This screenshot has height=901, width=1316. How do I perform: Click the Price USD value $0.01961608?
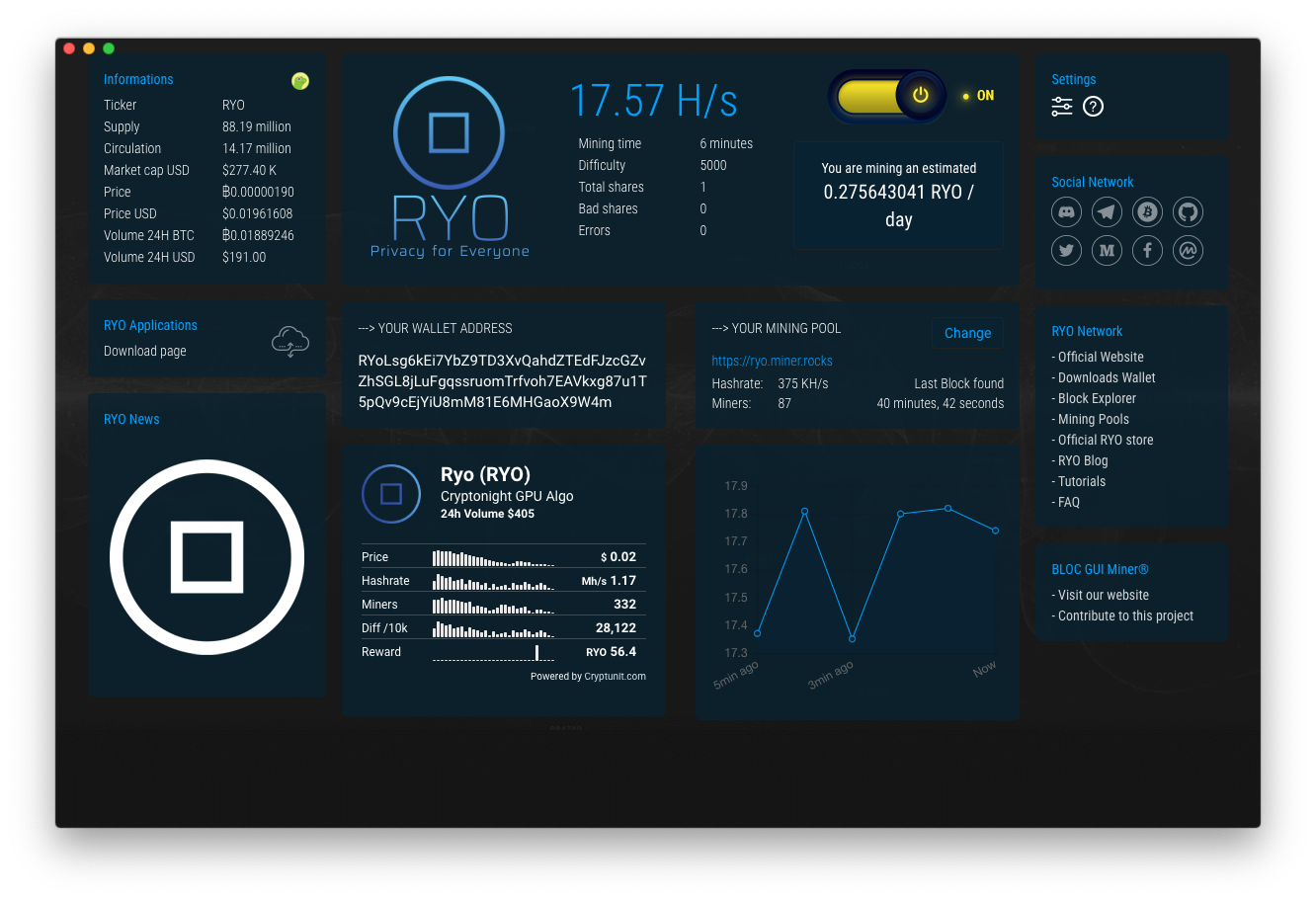tap(257, 213)
